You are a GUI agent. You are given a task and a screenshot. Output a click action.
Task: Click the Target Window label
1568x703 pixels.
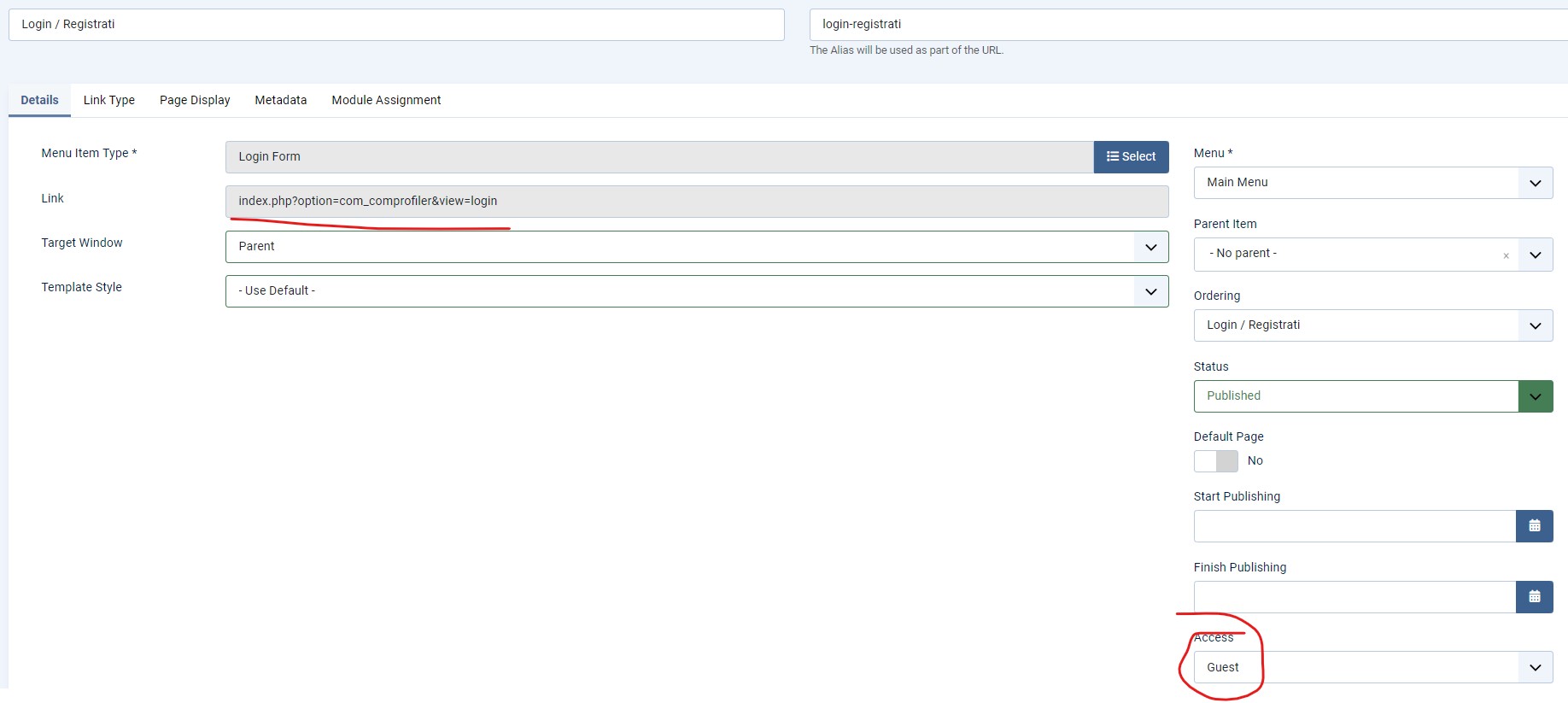click(x=82, y=243)
